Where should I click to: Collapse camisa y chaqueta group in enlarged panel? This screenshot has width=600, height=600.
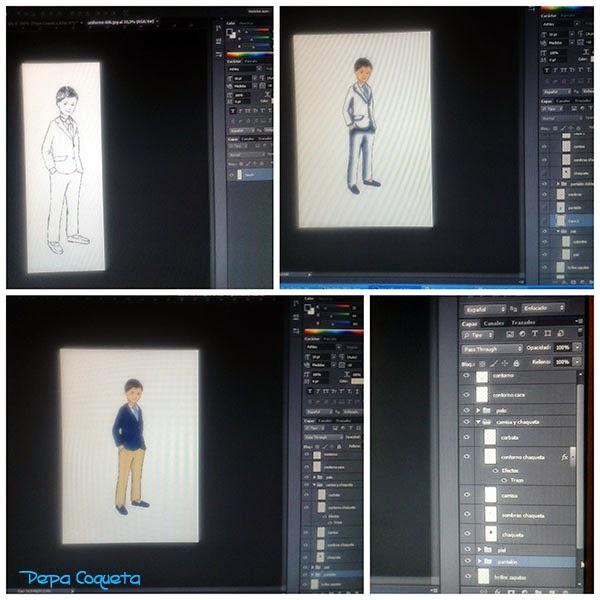pos(478,423)
